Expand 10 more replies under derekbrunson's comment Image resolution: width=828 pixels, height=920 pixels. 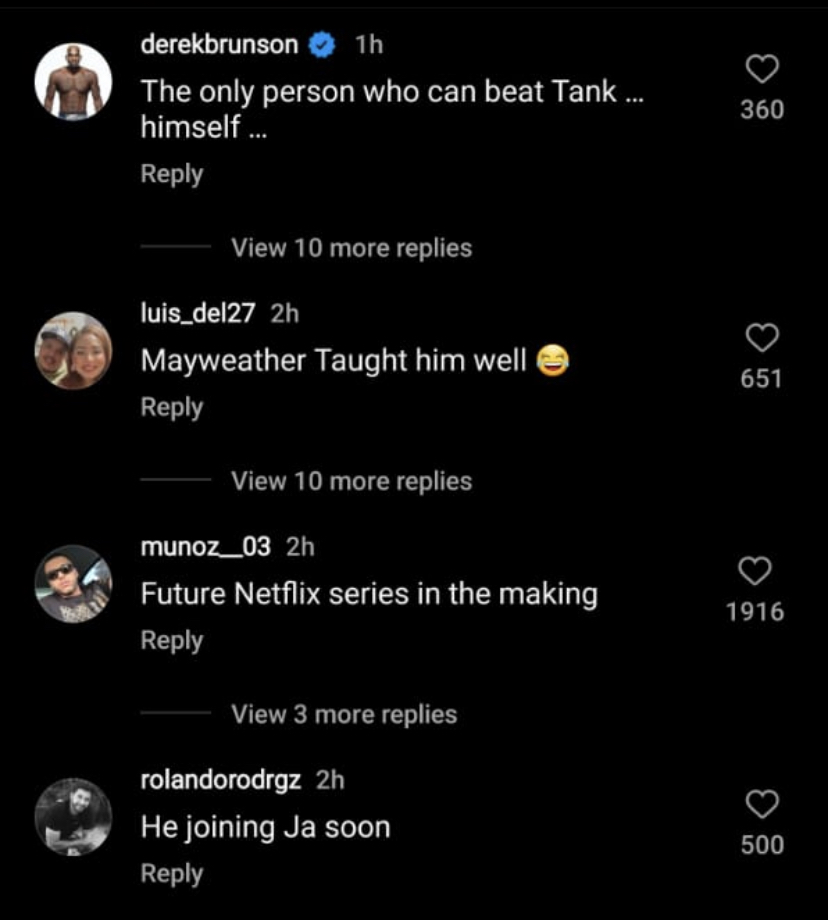coord(351,247)
